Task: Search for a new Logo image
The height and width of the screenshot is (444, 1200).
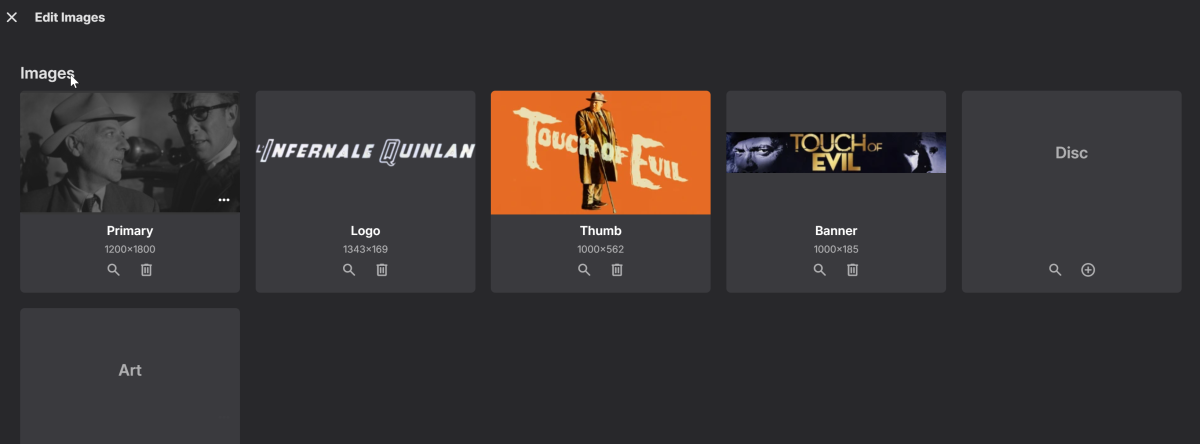Action: point(349,270)
